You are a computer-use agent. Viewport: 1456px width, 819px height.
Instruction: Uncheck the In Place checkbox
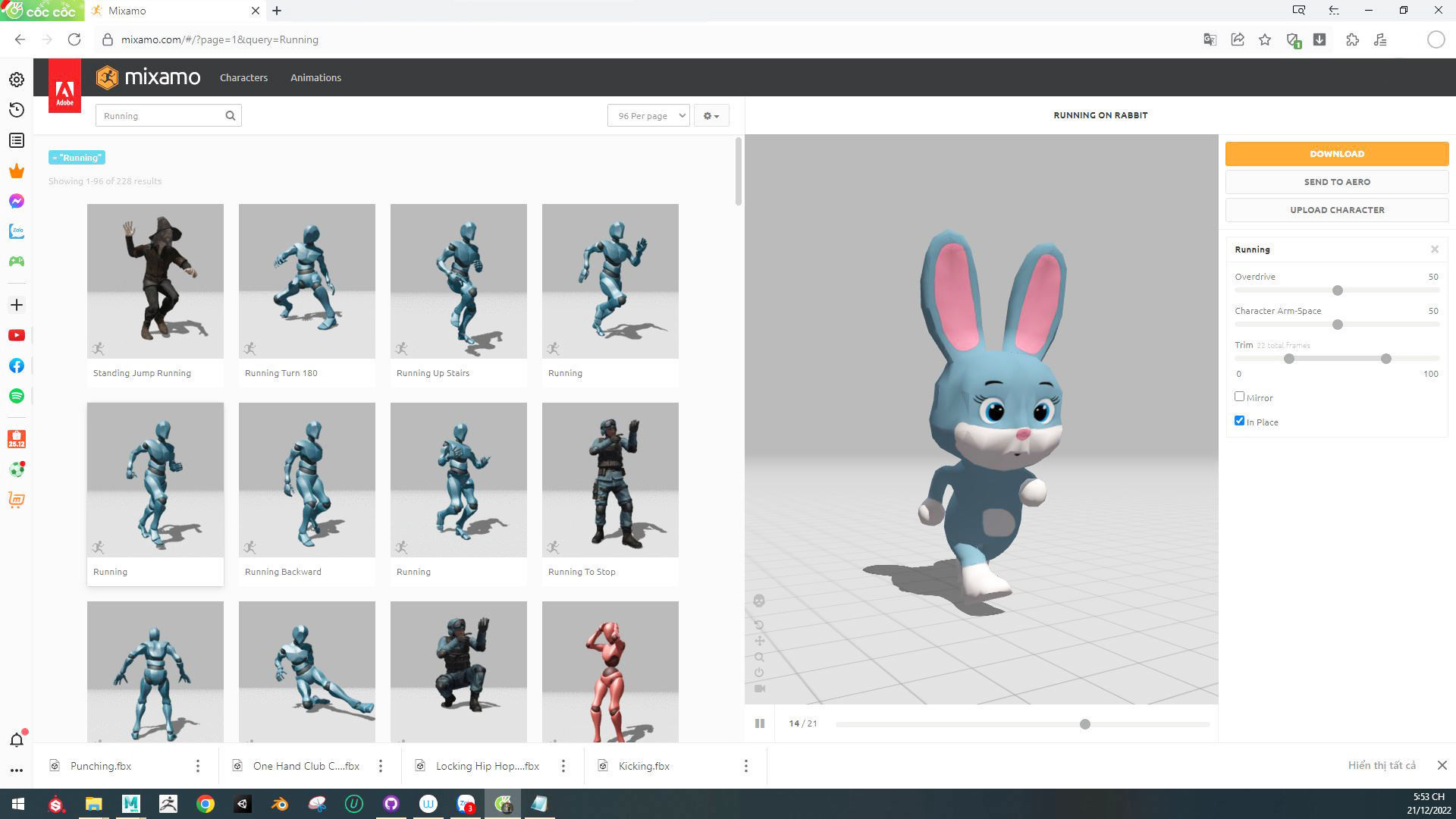(x=1239, y=421)
